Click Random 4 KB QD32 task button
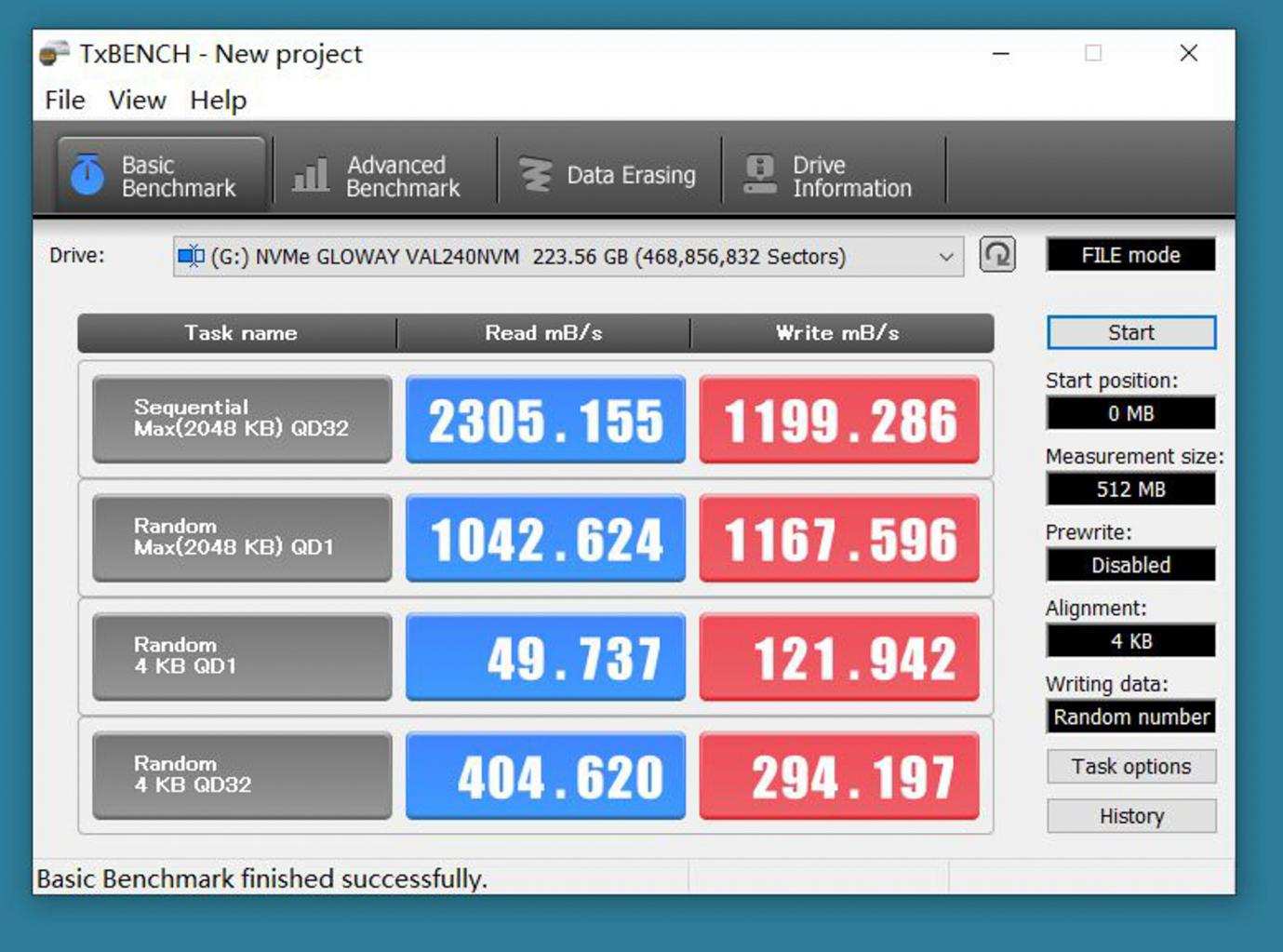 pyautogui.click(x=242, y=775)
